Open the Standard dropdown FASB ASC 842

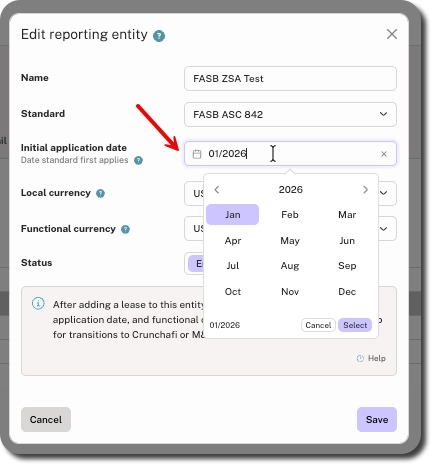tap(290, 114)
